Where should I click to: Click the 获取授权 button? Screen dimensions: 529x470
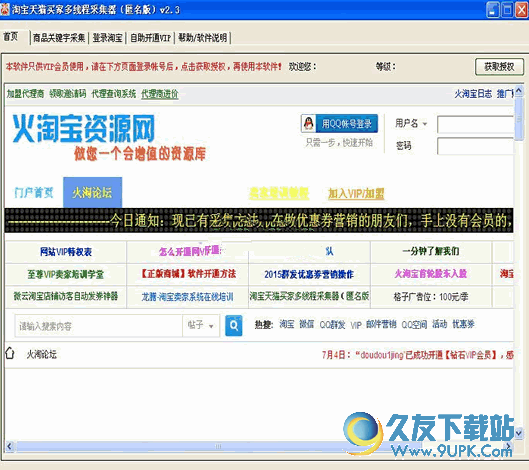(499, 66)
